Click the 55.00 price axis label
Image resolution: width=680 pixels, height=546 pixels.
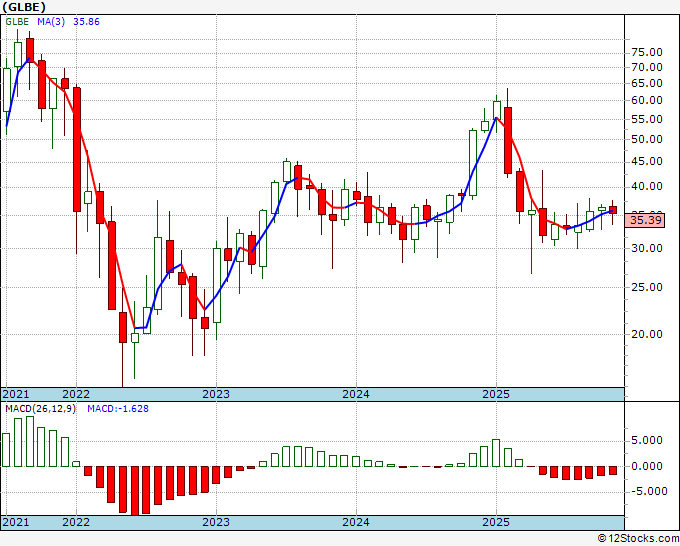(647, 119)
